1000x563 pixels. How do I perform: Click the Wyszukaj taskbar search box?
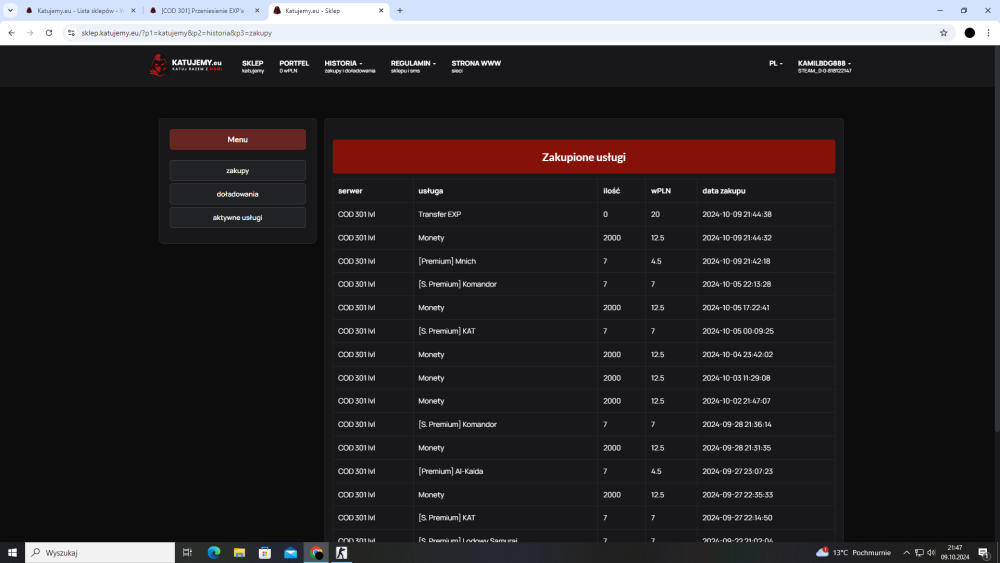point(100,553)
